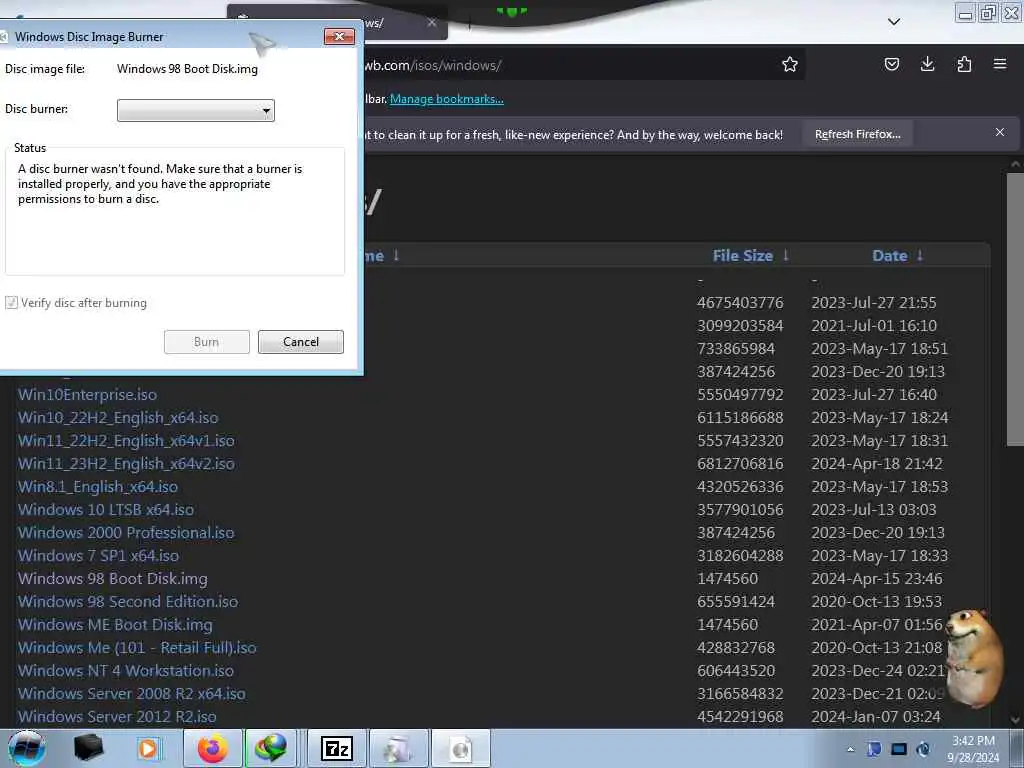Open Windows ME Boot Disk.img link
The height and width of the screenshot is (768, 1024).
pos(115,624)
